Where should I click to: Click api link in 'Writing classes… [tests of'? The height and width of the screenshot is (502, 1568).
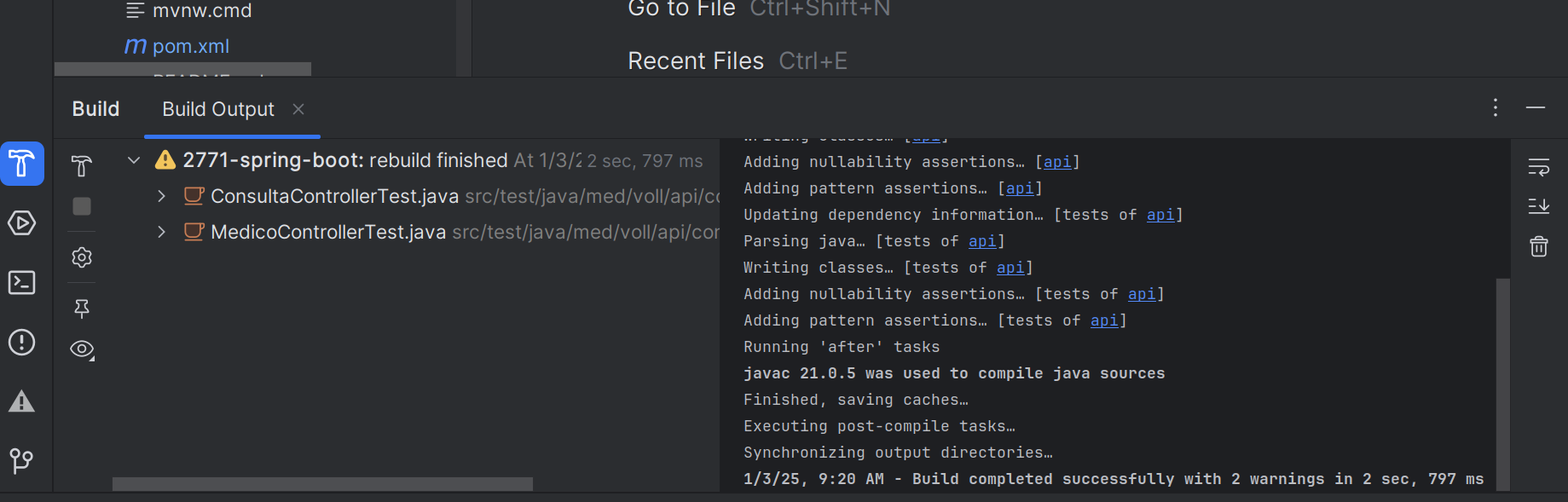[1010, 268]
